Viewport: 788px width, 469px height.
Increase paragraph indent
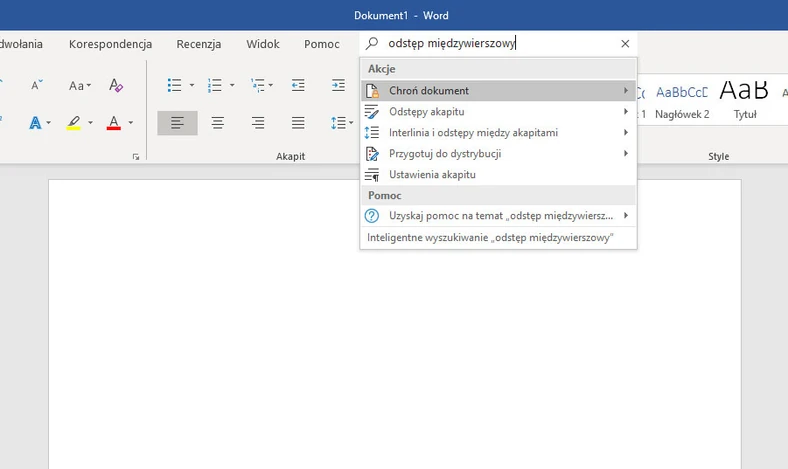tap(338, 86)
